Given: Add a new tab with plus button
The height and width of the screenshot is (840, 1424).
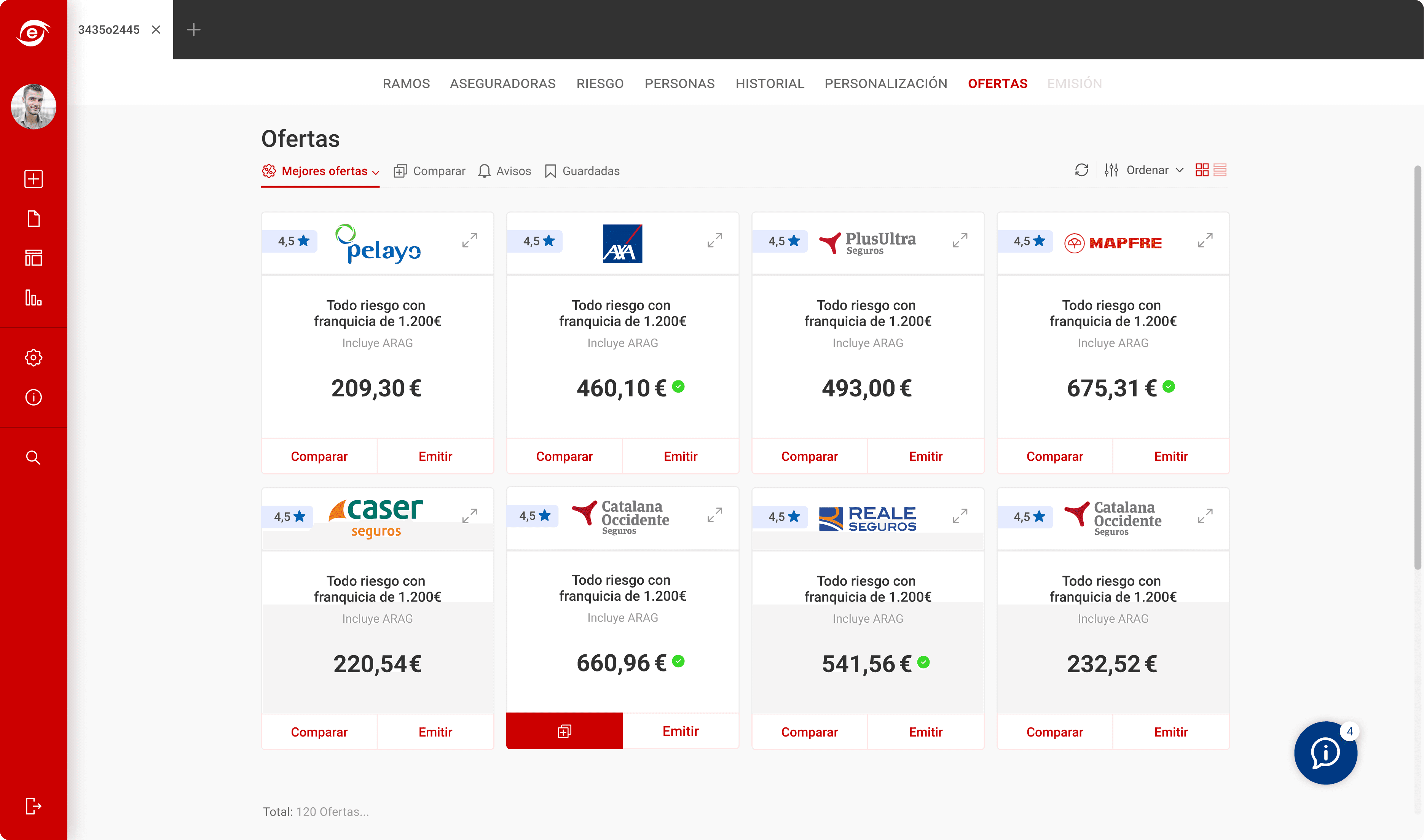Looking at the screenshot, I should (x=194, y=29).
